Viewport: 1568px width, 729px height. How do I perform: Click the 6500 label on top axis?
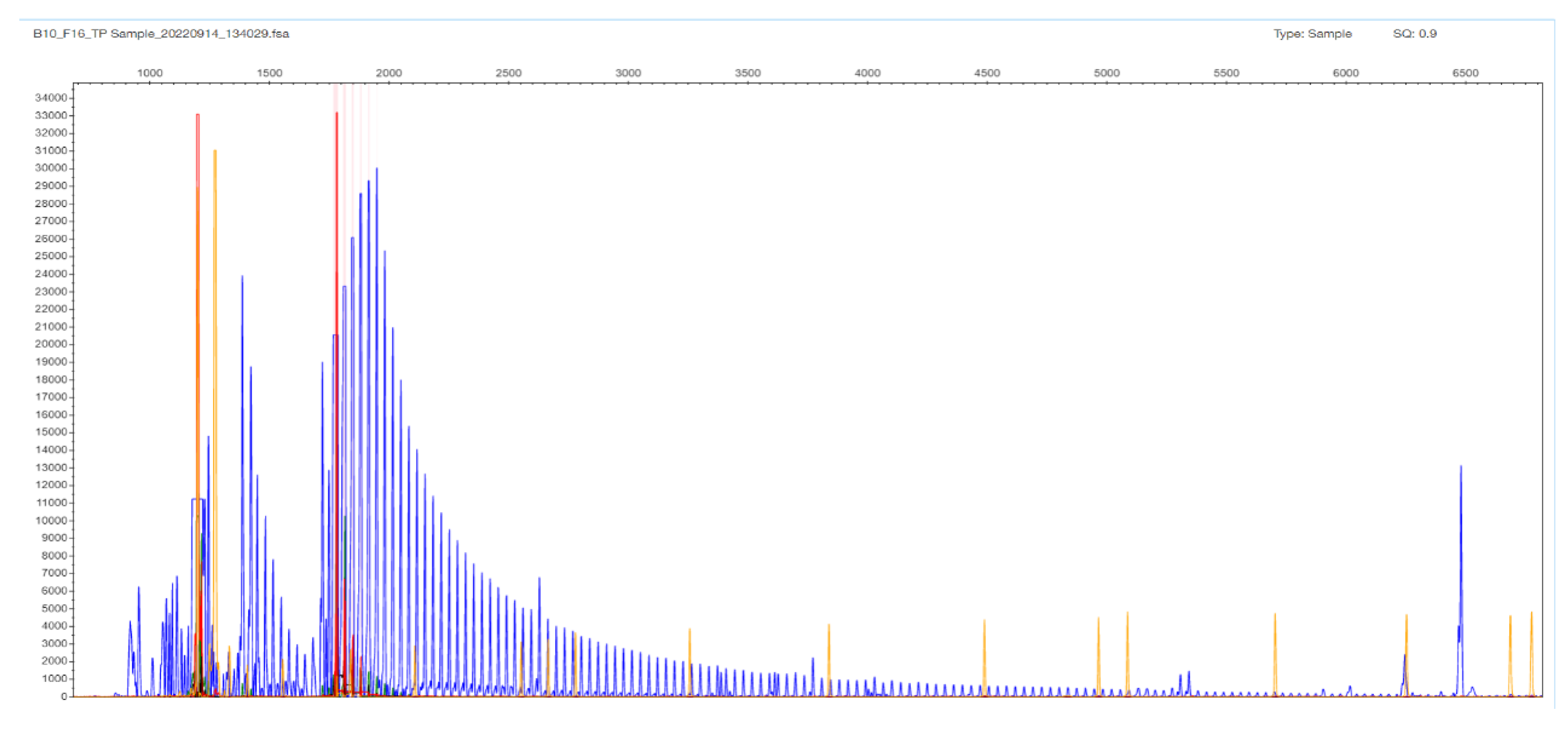(x=1465, y=73)
